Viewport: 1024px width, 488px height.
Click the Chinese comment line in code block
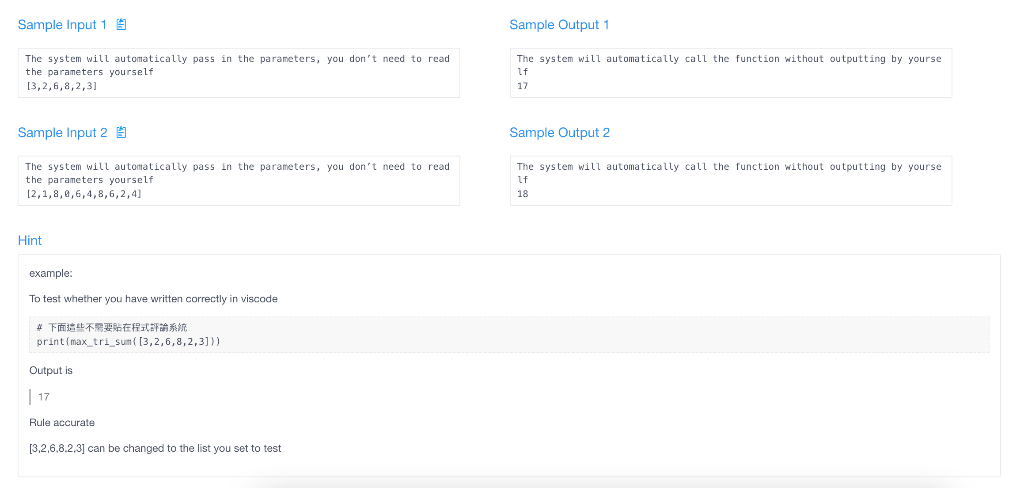[x=112, y=327]
